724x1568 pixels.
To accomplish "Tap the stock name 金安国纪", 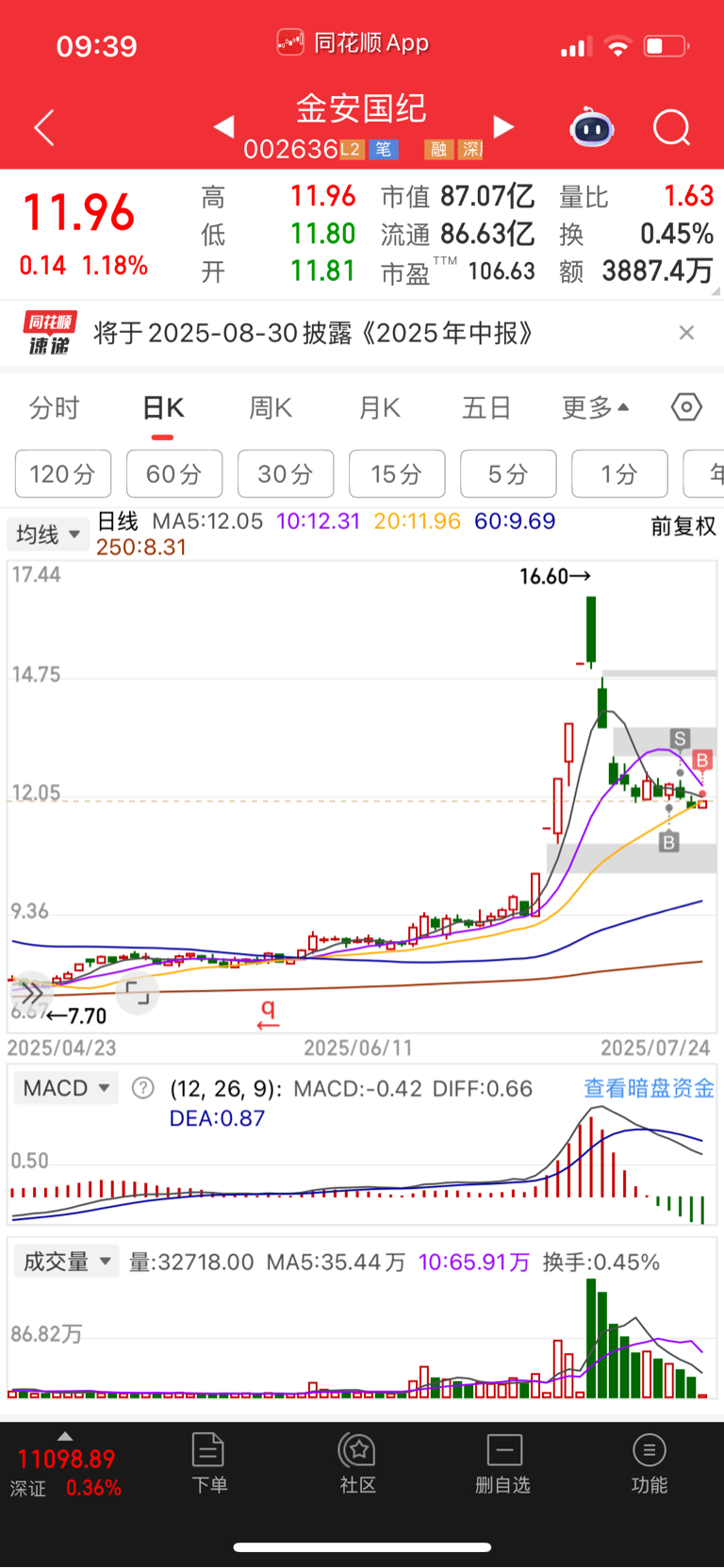I will pyautogui.click(x=361, y=108).
